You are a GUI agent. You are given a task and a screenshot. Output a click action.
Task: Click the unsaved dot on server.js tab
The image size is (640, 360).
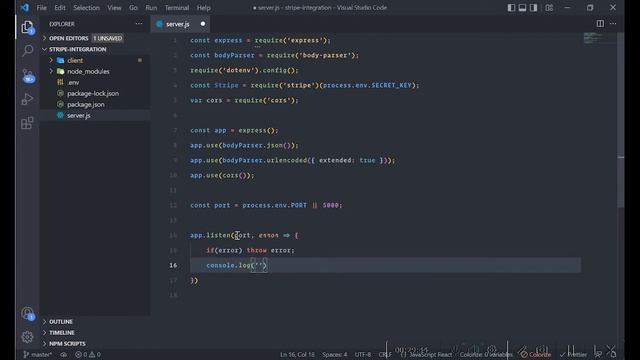pyautogui.click(x=203, y=24)
